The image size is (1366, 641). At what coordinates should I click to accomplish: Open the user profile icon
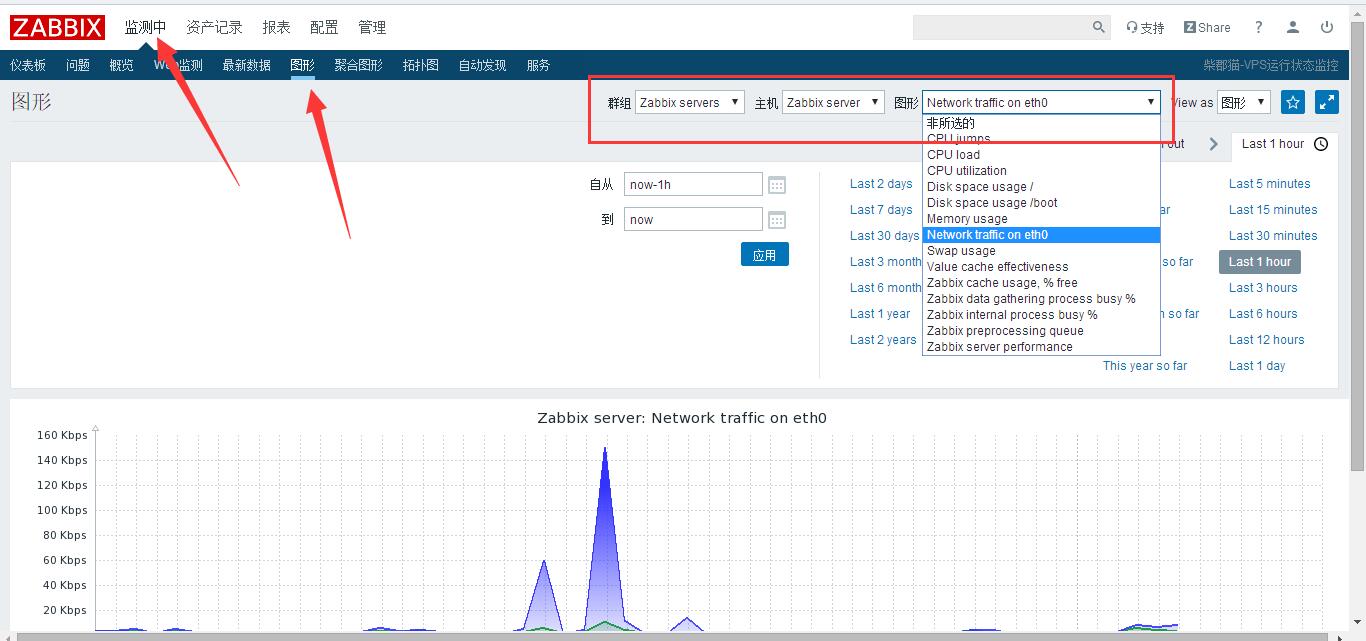point(1293,27)
